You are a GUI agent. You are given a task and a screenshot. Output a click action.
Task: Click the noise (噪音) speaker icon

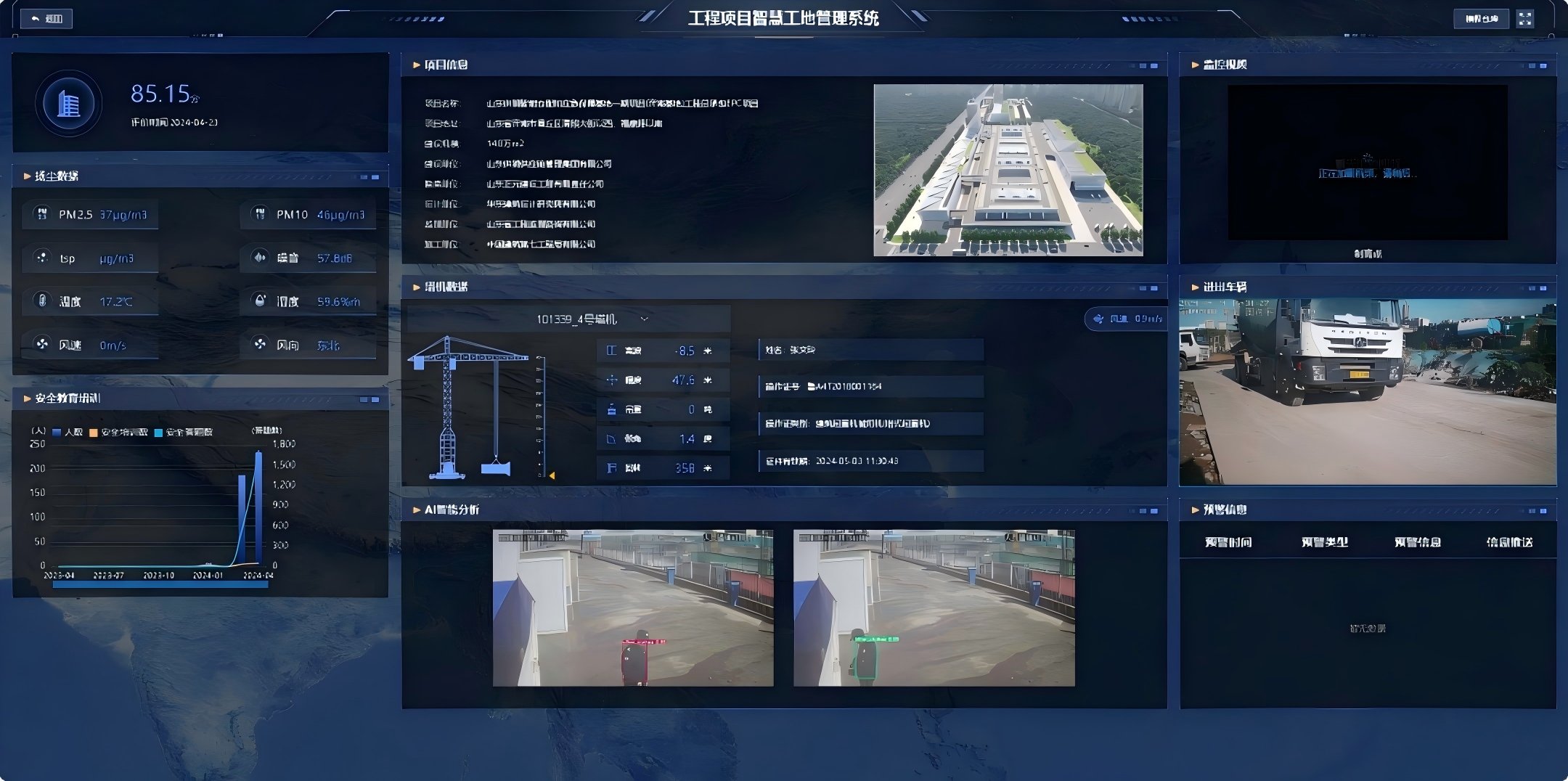point(260,258)
